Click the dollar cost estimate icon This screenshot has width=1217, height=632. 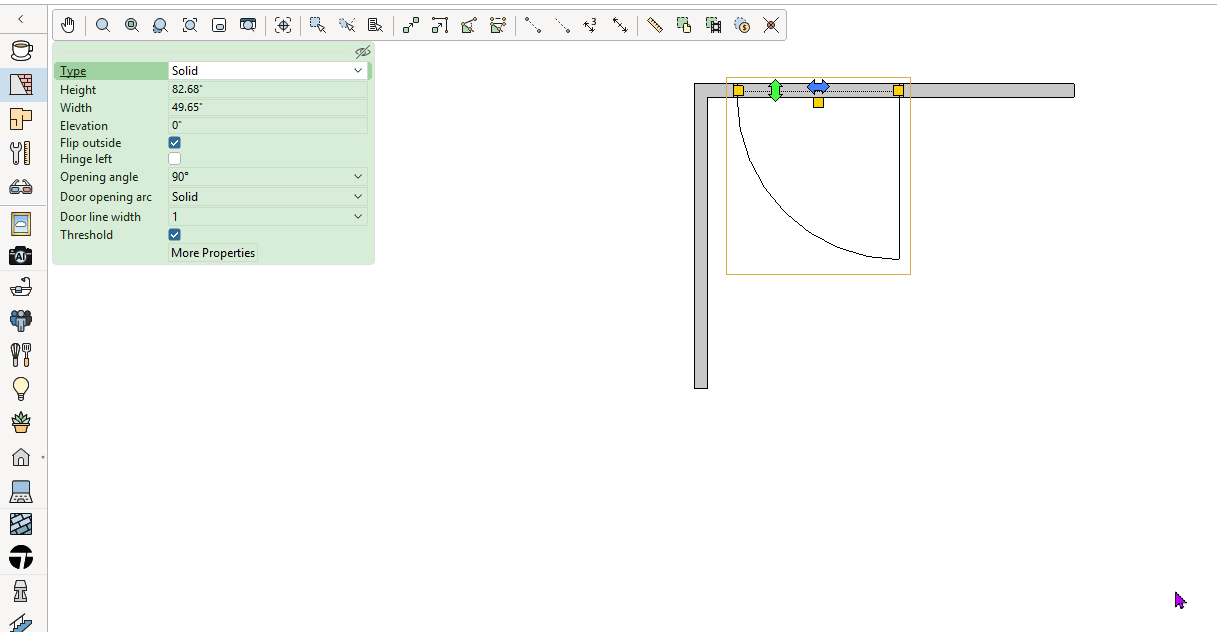coord(742,25)
